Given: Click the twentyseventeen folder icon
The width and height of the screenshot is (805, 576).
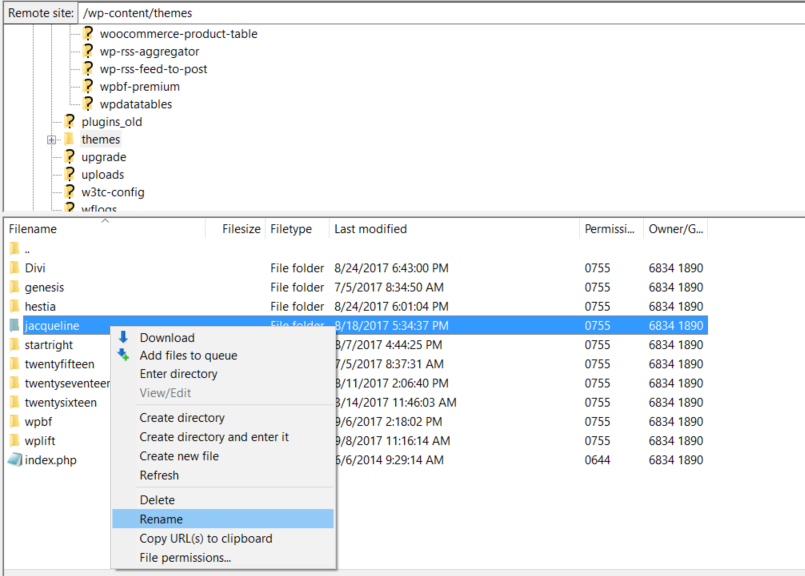Looking at the screenshot, I should point(14,383).
